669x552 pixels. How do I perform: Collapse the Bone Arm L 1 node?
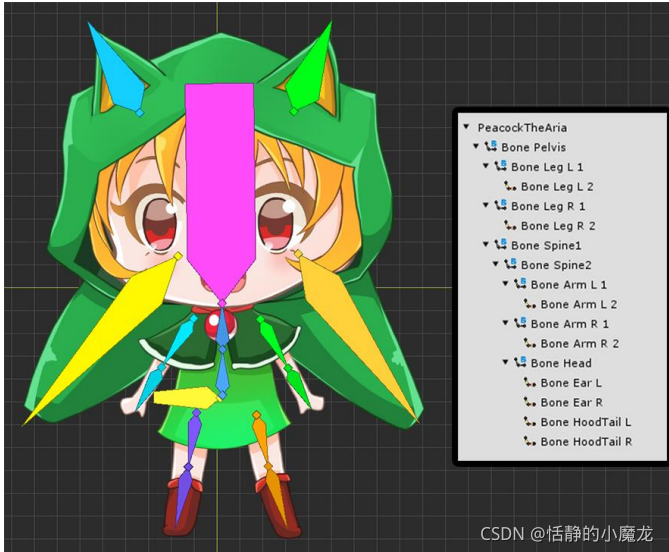tap(506, 284)
